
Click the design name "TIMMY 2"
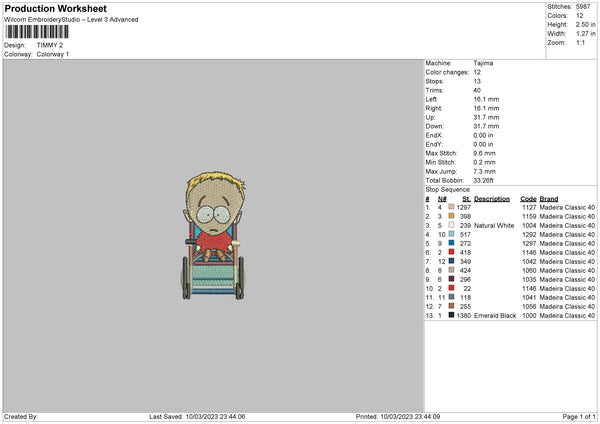tap(50, 45)
